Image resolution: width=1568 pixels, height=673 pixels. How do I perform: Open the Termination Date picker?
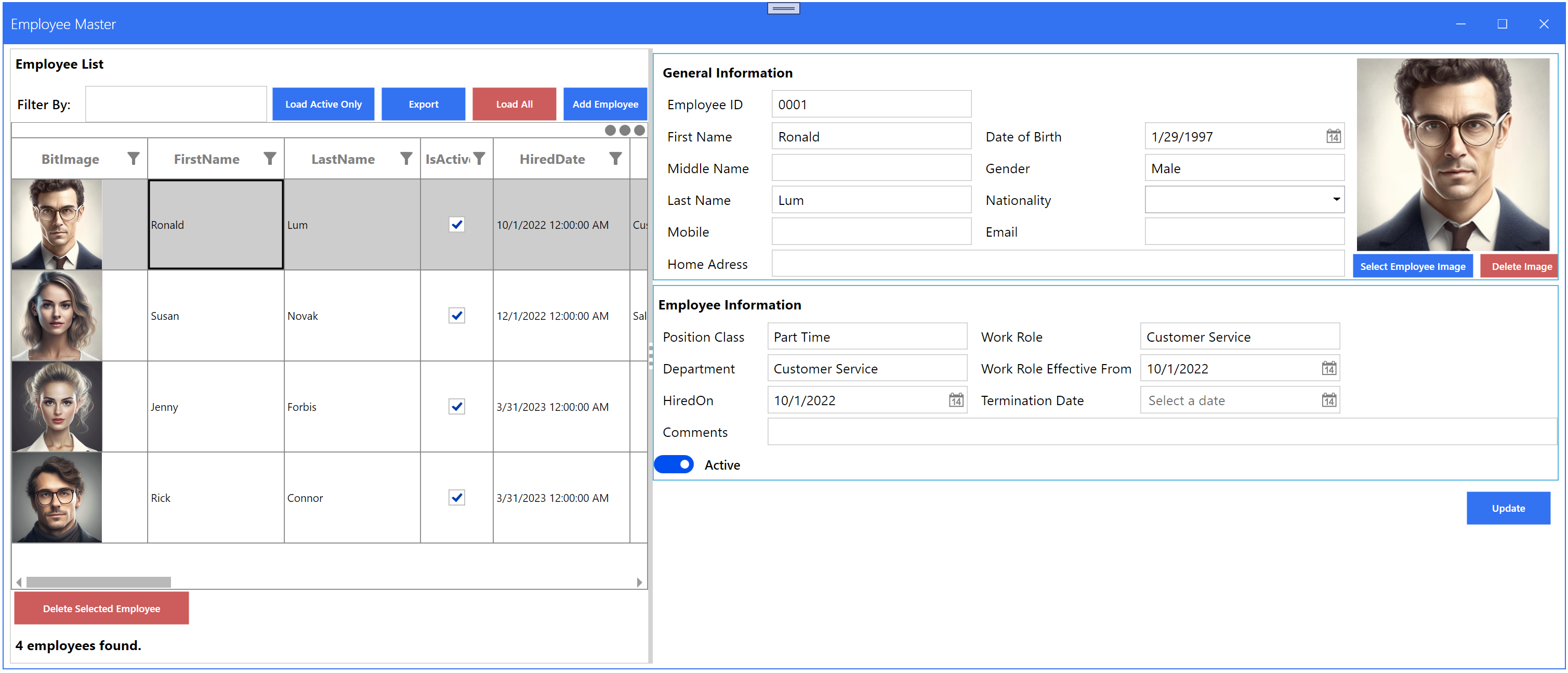click(x=1329, y=399)
